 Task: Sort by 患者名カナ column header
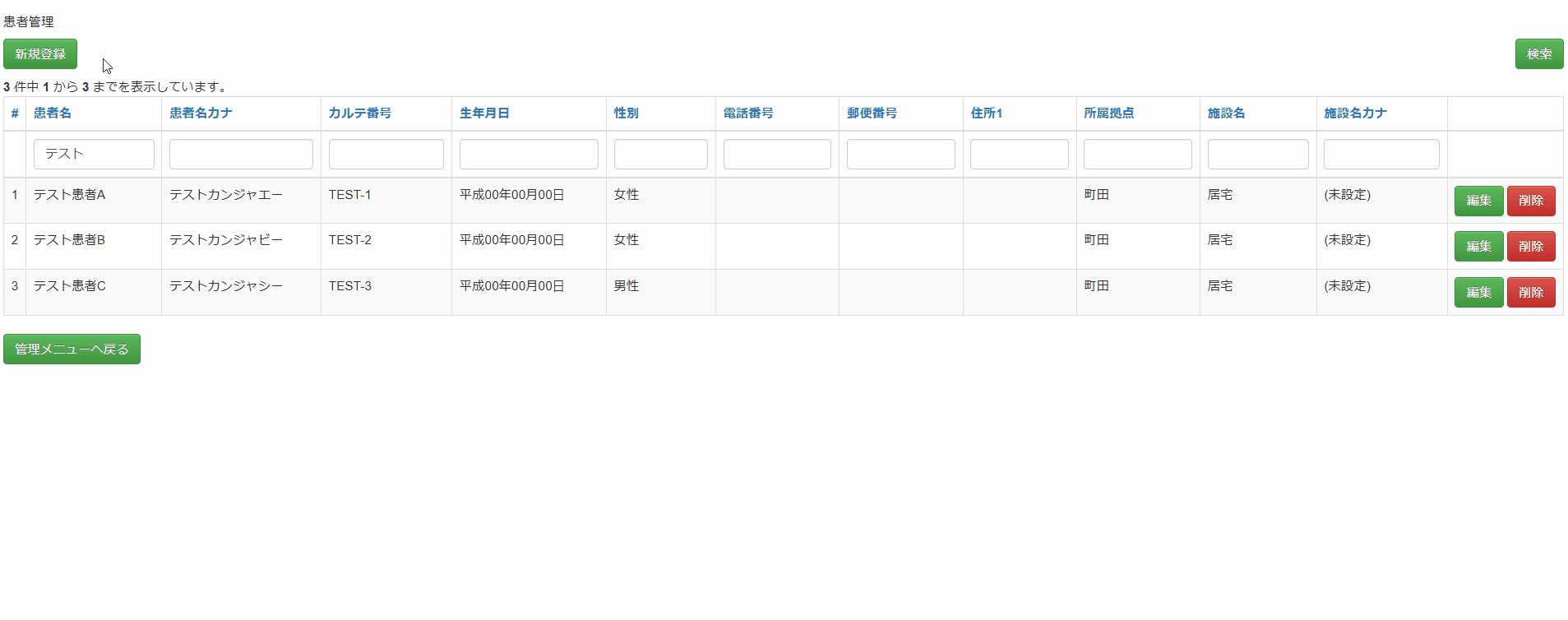[201, 113]
